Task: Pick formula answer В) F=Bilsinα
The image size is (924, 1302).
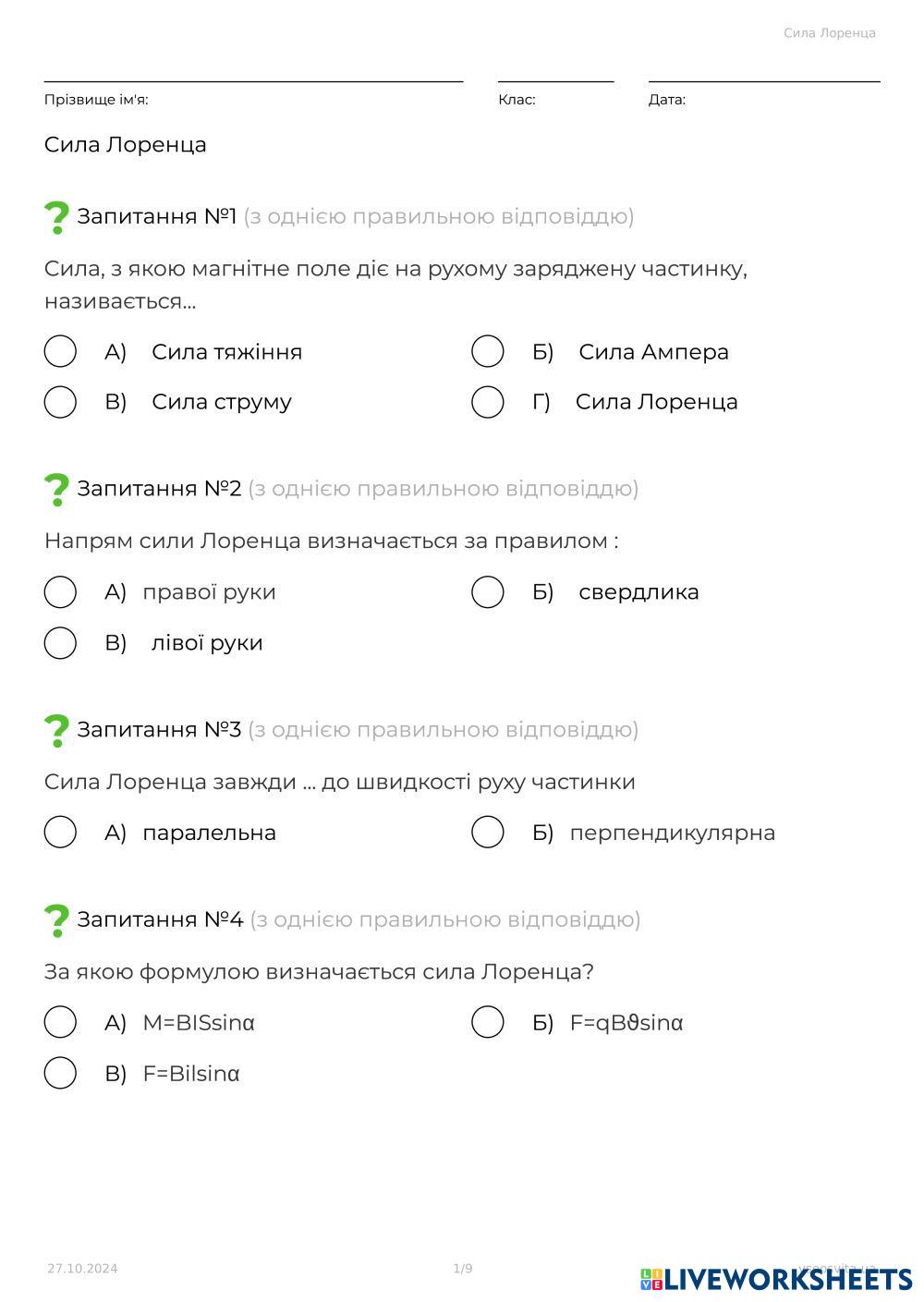Action: pos(60,1074)
